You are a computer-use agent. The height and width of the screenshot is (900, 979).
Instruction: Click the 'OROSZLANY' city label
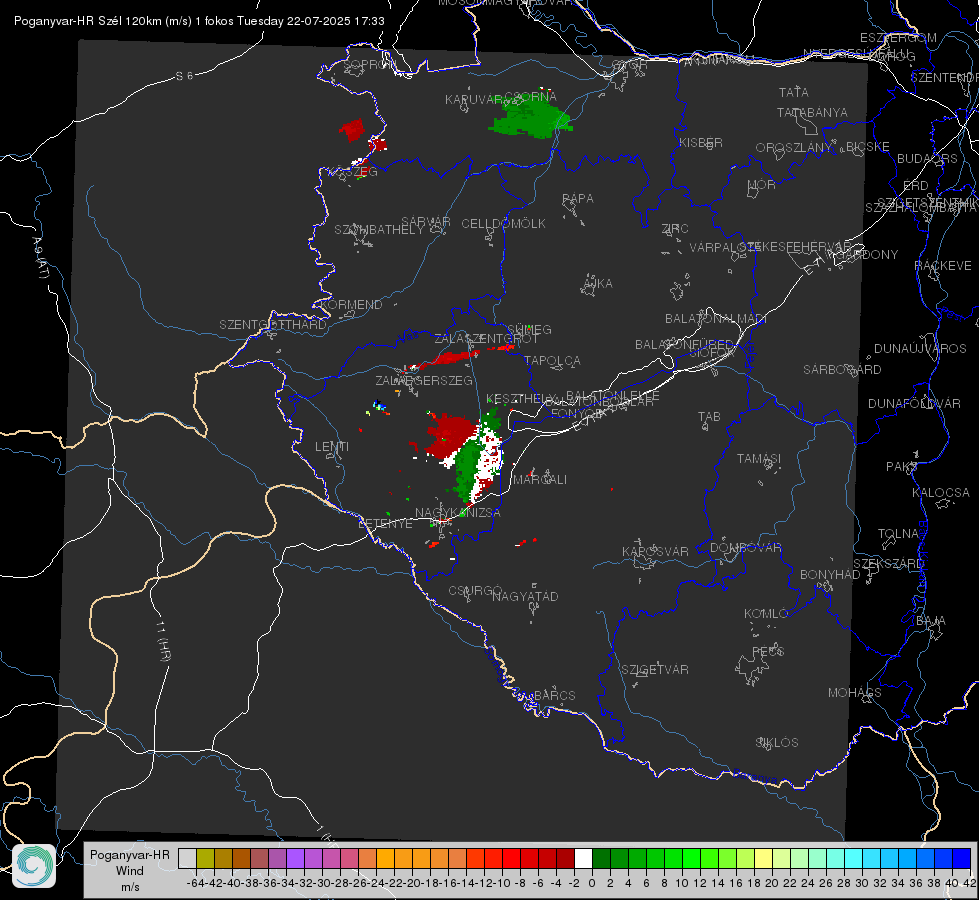(x=794, y=147)
